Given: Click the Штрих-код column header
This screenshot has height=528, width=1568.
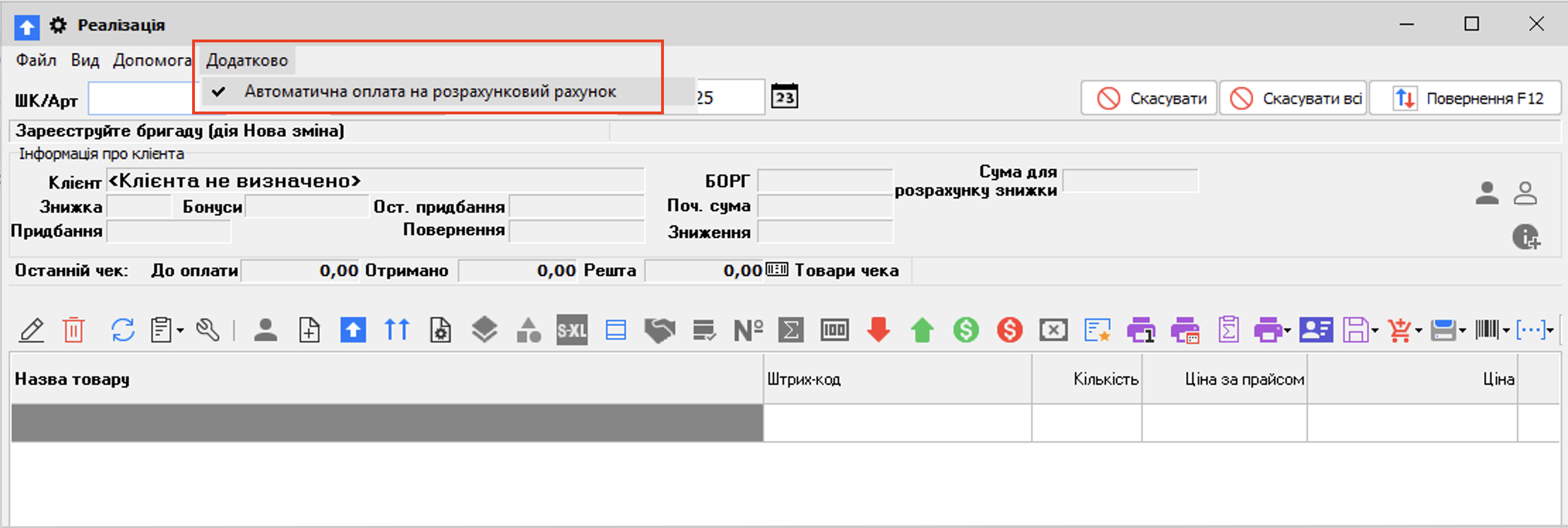Looking at the screenshot, I should pos(897,379).
